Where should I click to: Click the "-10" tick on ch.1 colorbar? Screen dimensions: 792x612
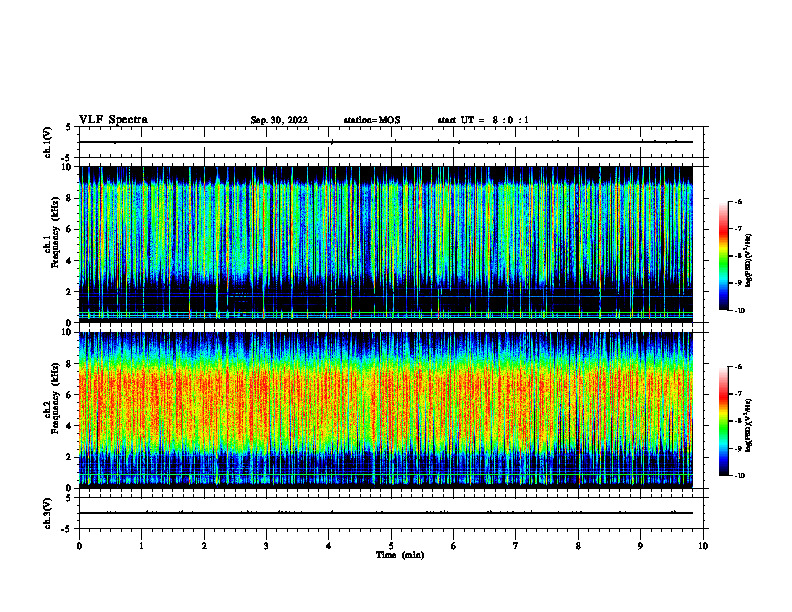coord(739,311)
